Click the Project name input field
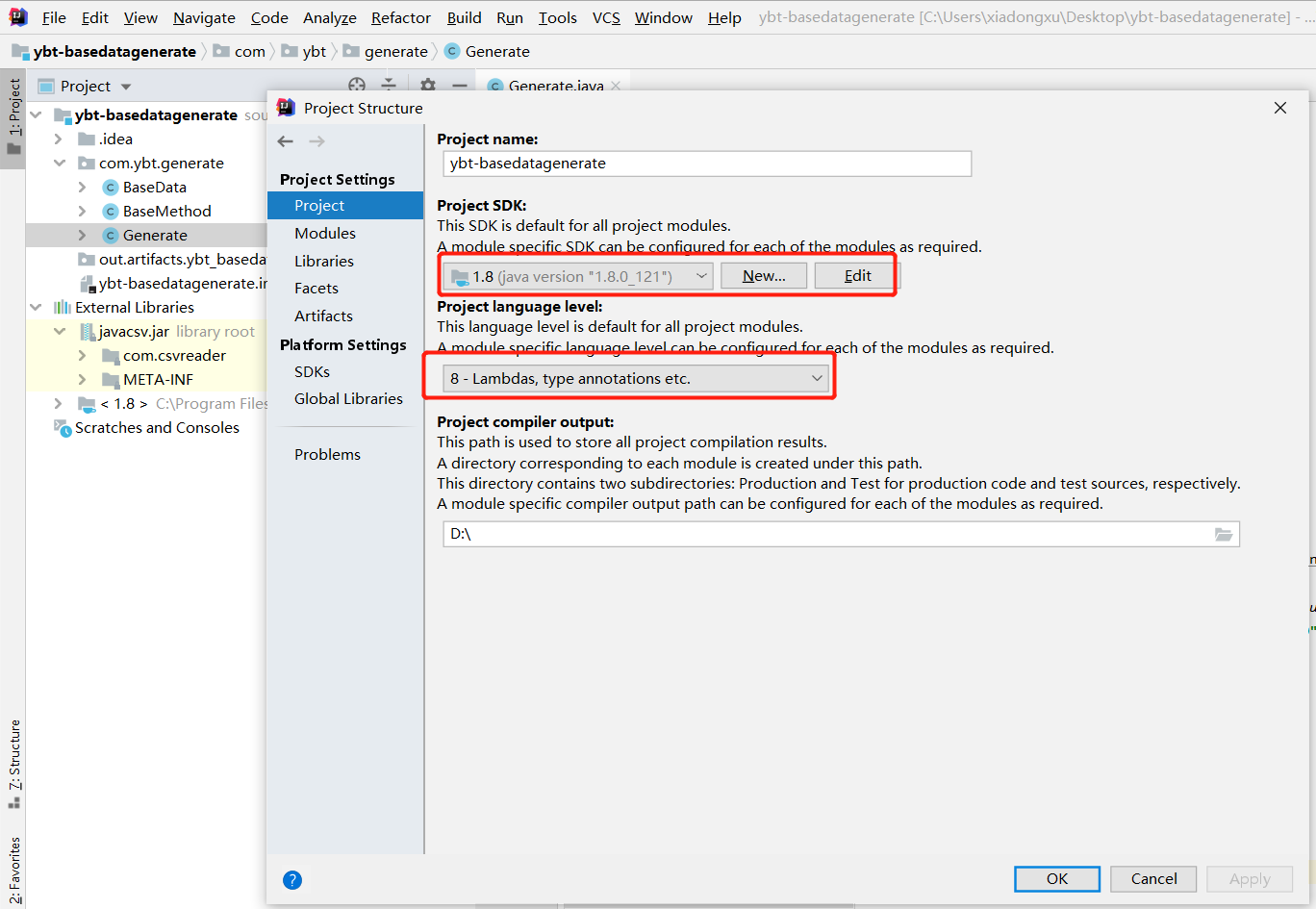This screenshot has width=1316, height=909. point(707,164)
